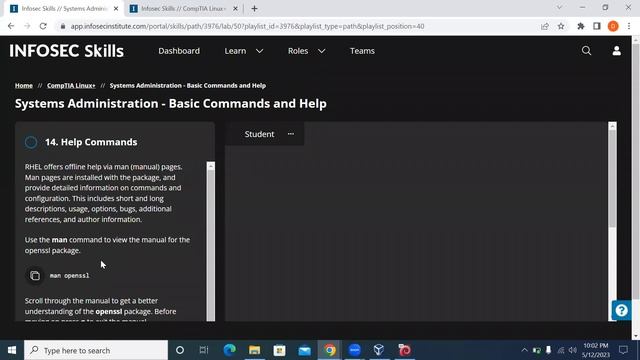The width and height of the screenshot is (640, 360).
Task: Click the browser address bar URL
Action: click(247, 26)
